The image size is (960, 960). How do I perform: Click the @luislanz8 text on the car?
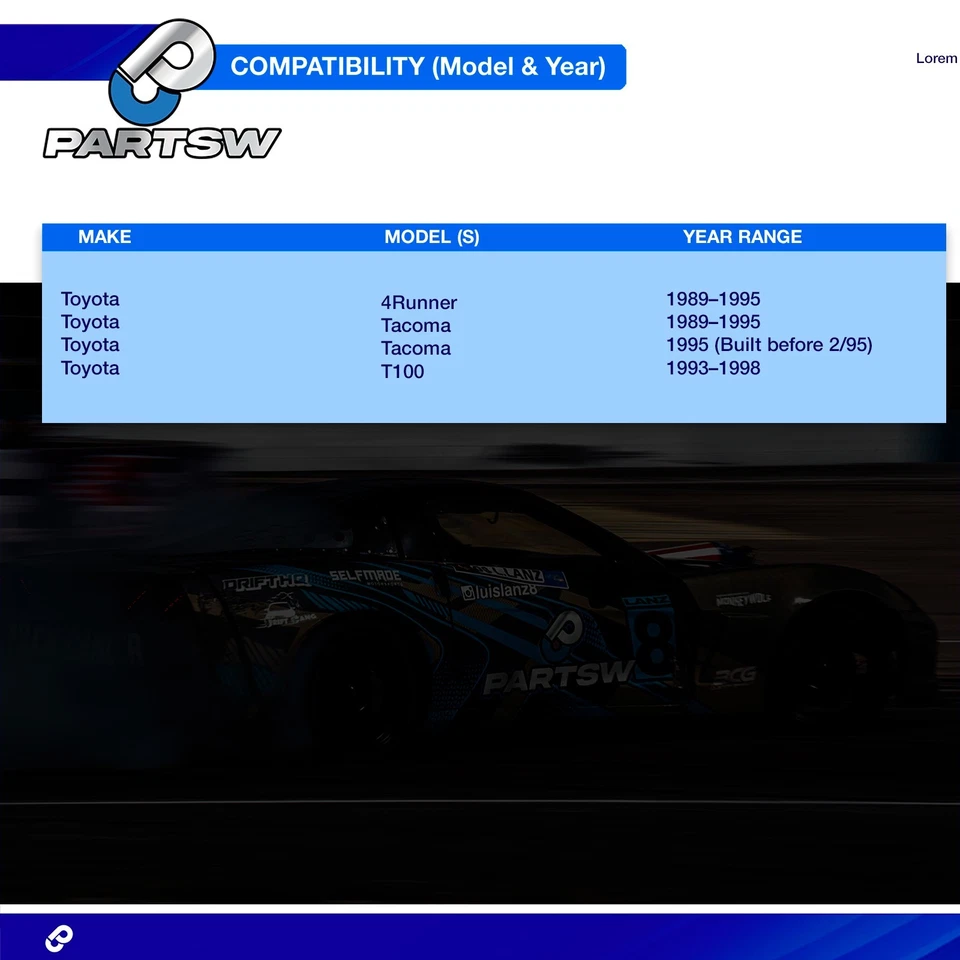tap(500, 591)
